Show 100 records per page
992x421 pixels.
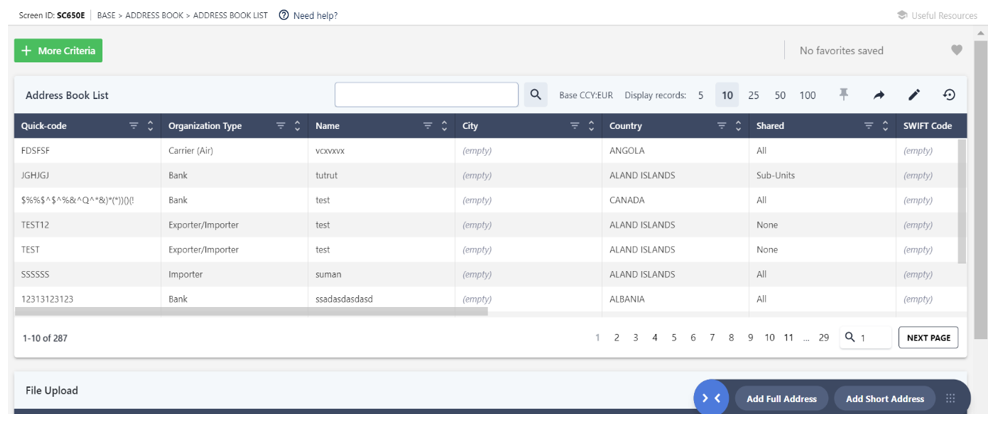click(x=807, y=96)
